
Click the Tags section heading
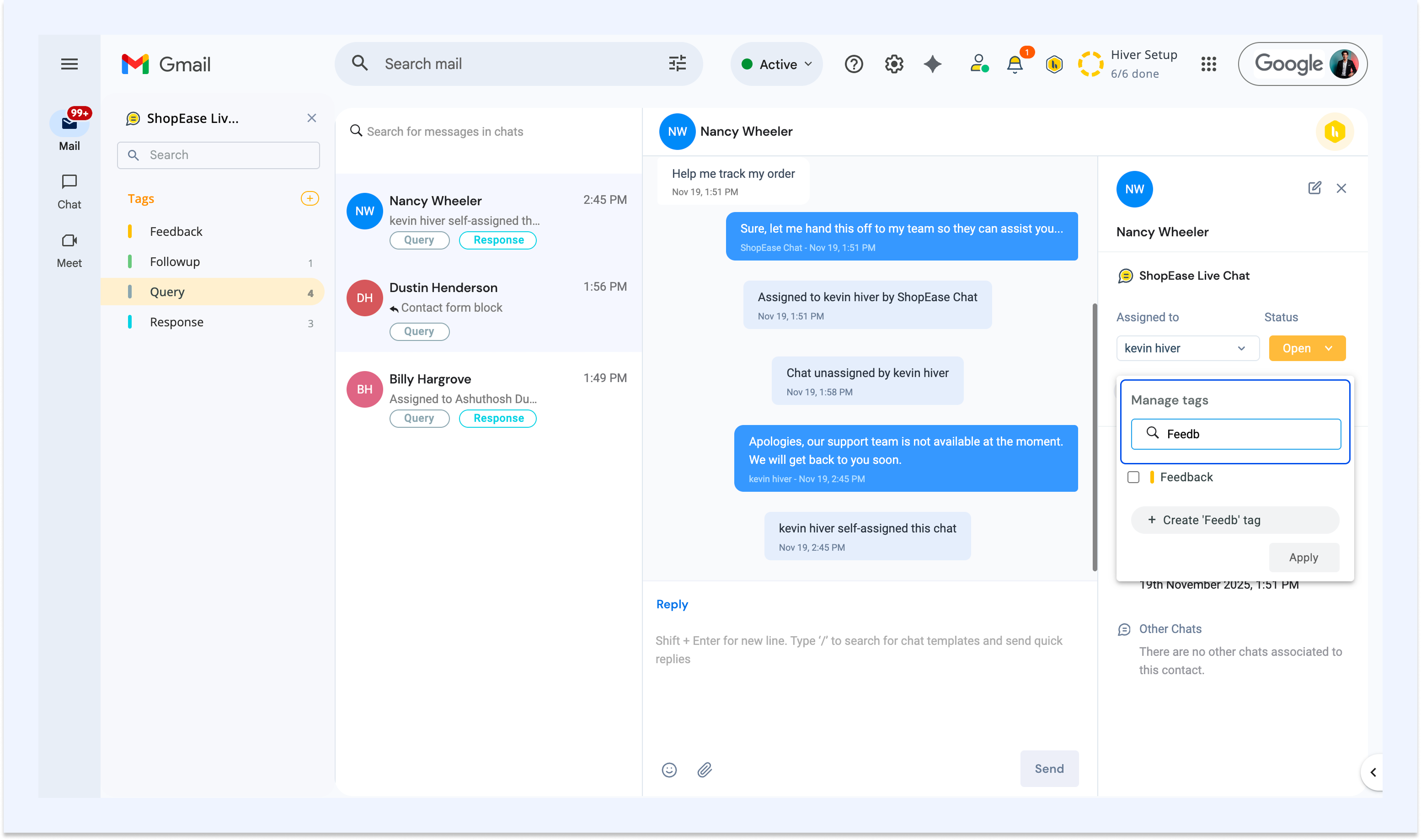(140, 199)
